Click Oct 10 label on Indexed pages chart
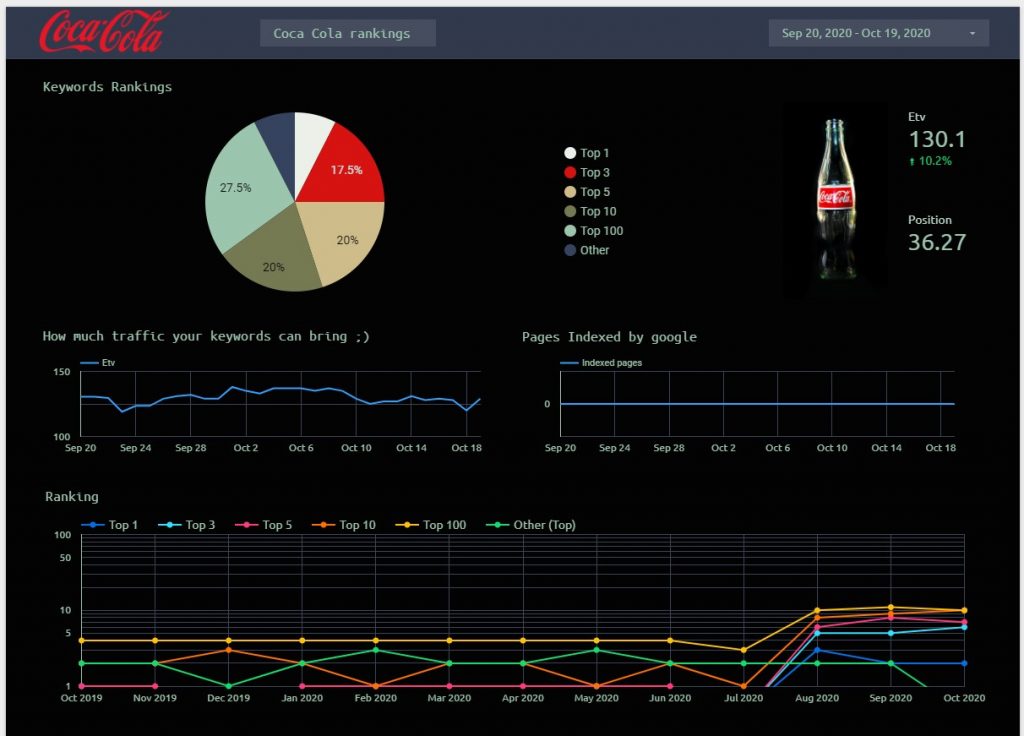The width and height of the screenshot is (1024, 736). (832, 448)
